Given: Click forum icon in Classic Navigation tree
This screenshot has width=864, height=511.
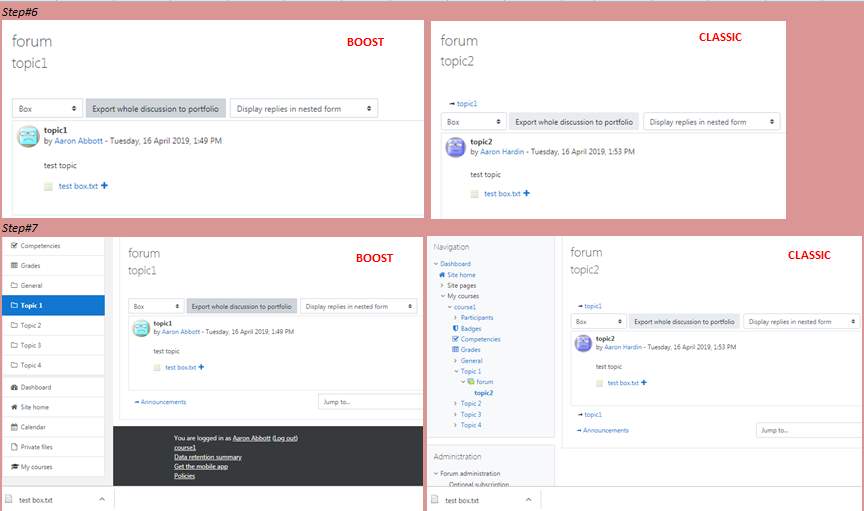Looking at the screenshot, I should pos(471,381).
